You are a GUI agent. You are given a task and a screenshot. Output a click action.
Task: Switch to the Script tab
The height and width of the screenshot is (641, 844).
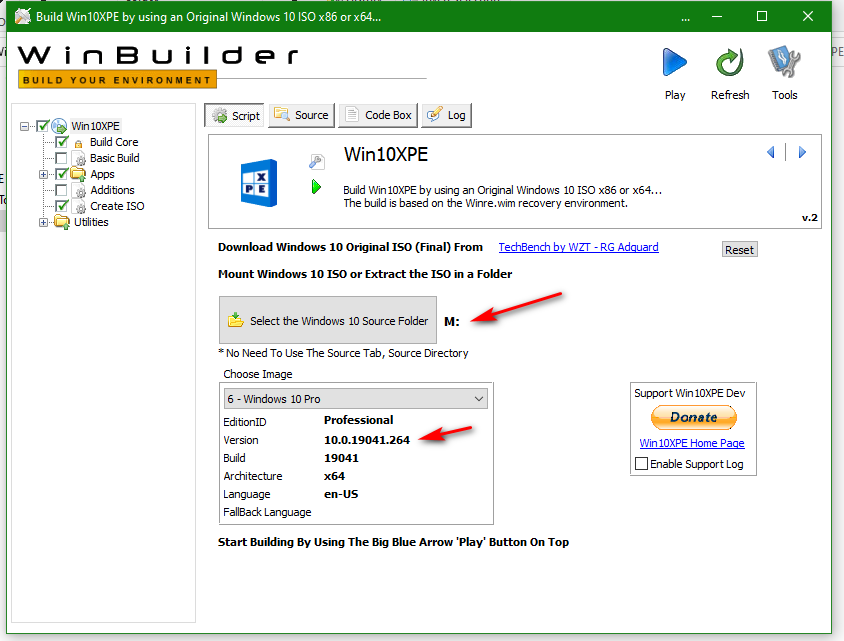click(x=235, y=115)
